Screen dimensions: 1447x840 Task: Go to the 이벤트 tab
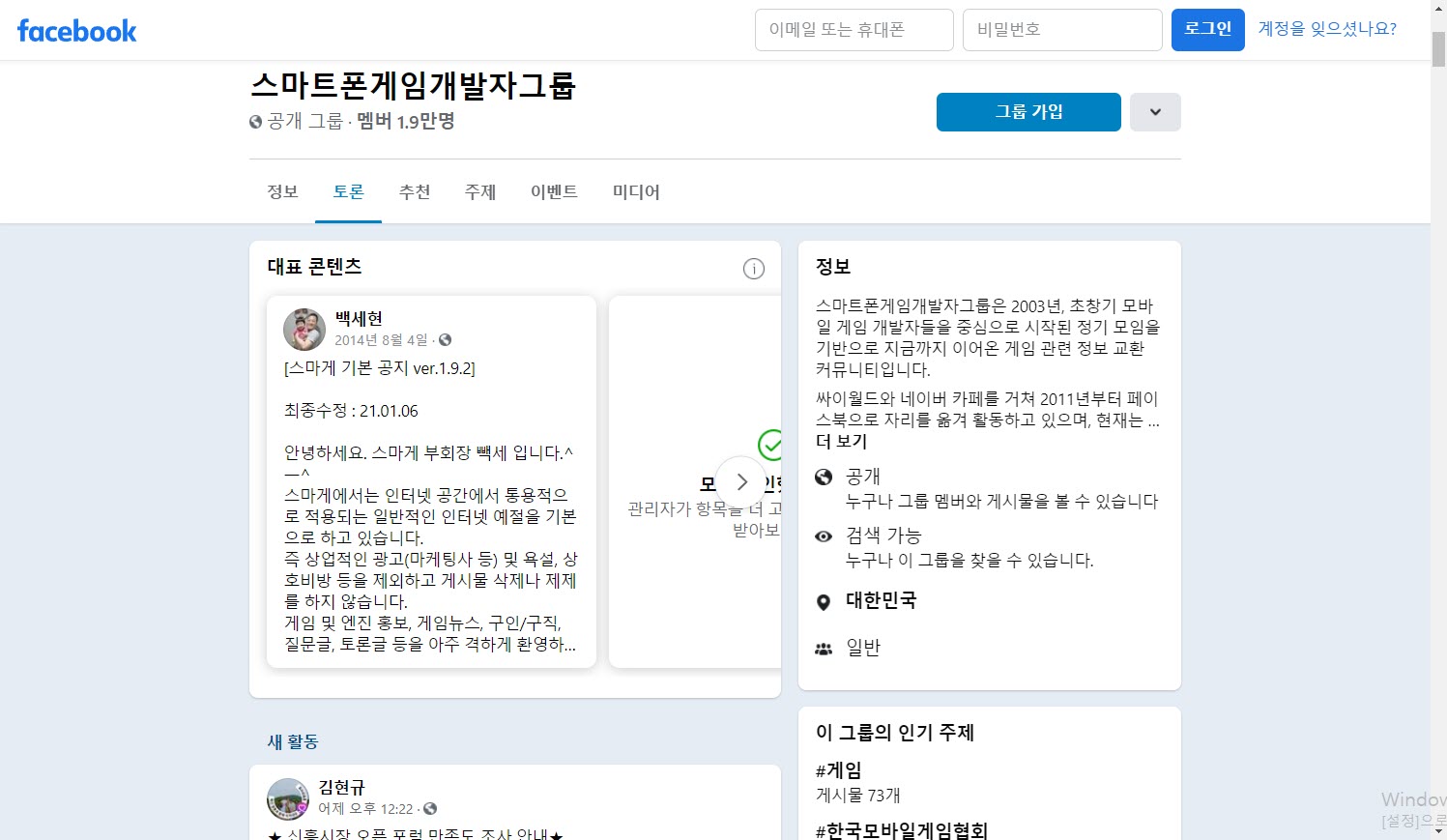[x=554, y=191]
